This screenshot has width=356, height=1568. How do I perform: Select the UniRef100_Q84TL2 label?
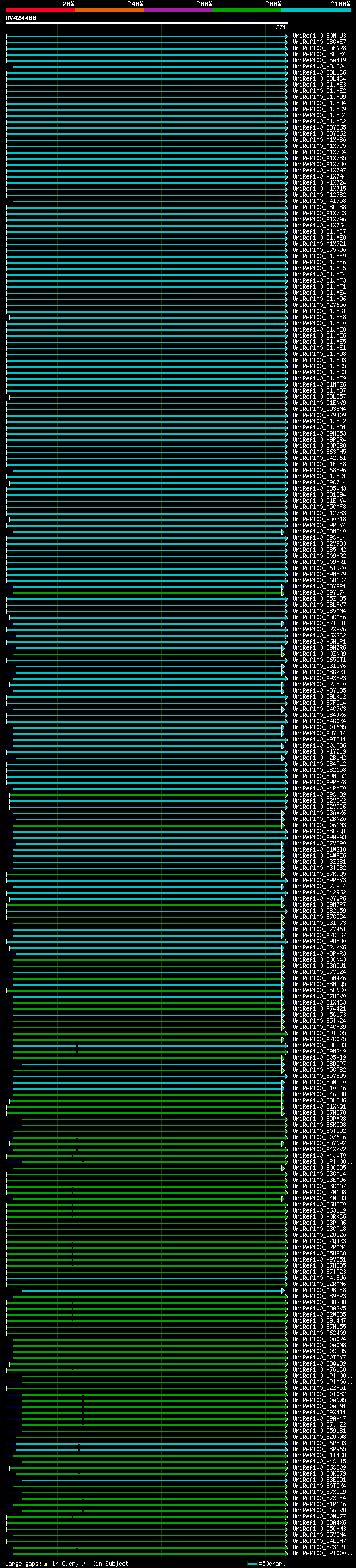[x=319, y=764]
